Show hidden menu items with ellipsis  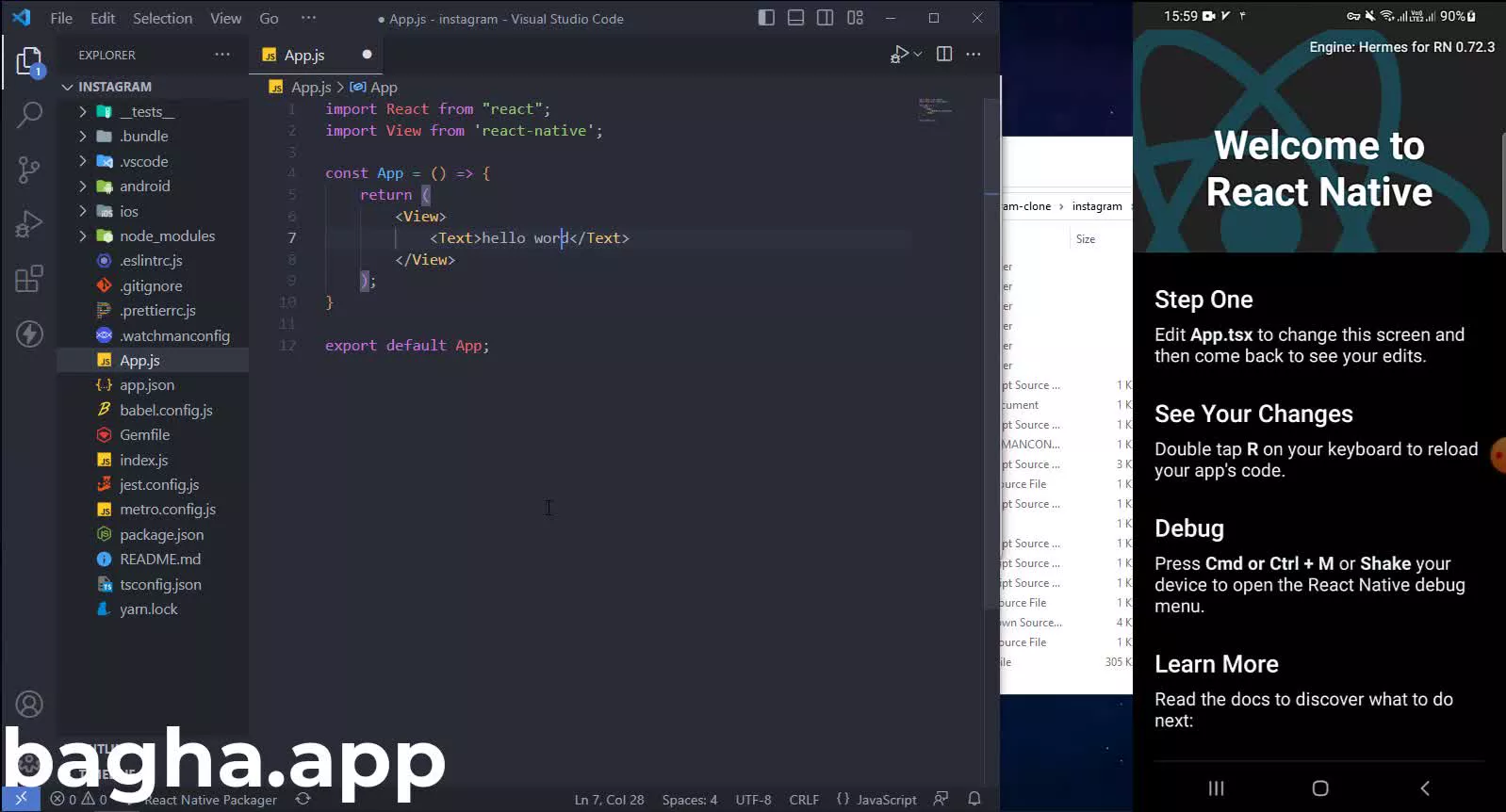click(x=308, y=18)
